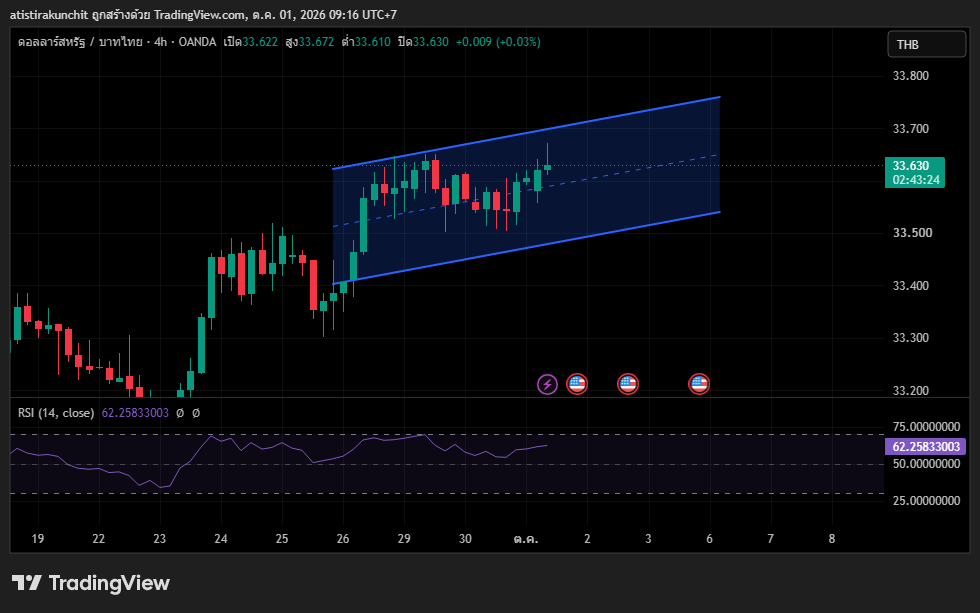Click the RSI (14, close) indicator label
Viewport: 980px width, 613px height.
coord(56,413)
